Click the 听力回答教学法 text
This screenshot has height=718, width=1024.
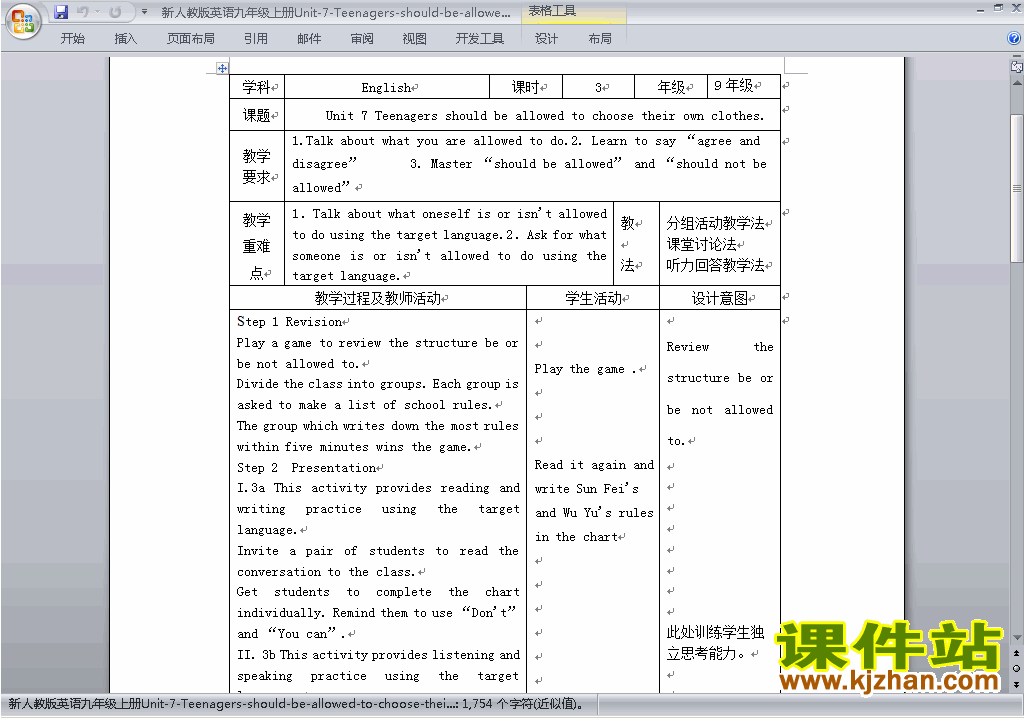pyautogui.click(x=715, y=265)
